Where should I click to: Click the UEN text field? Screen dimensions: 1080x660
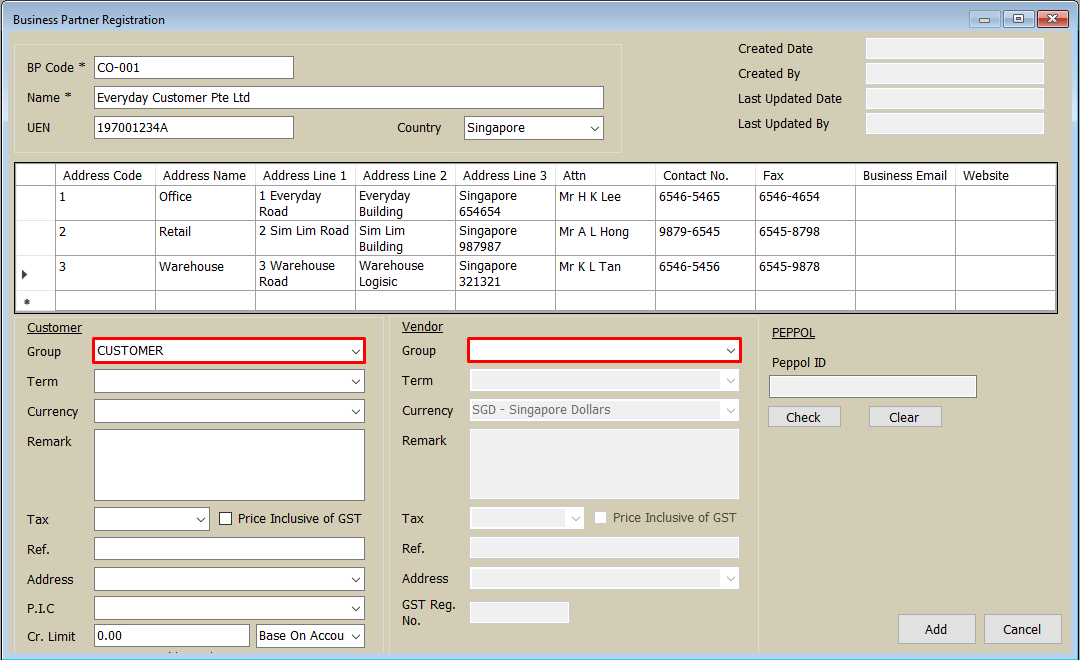click(193, 127)
